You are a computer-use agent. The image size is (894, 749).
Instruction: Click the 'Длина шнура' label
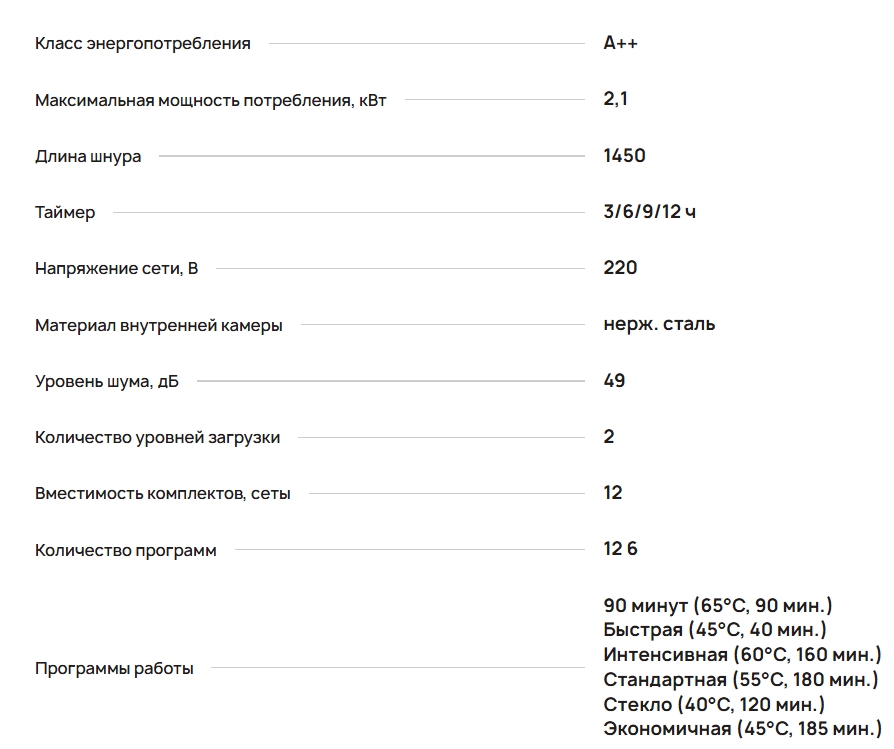pos(88,156)
